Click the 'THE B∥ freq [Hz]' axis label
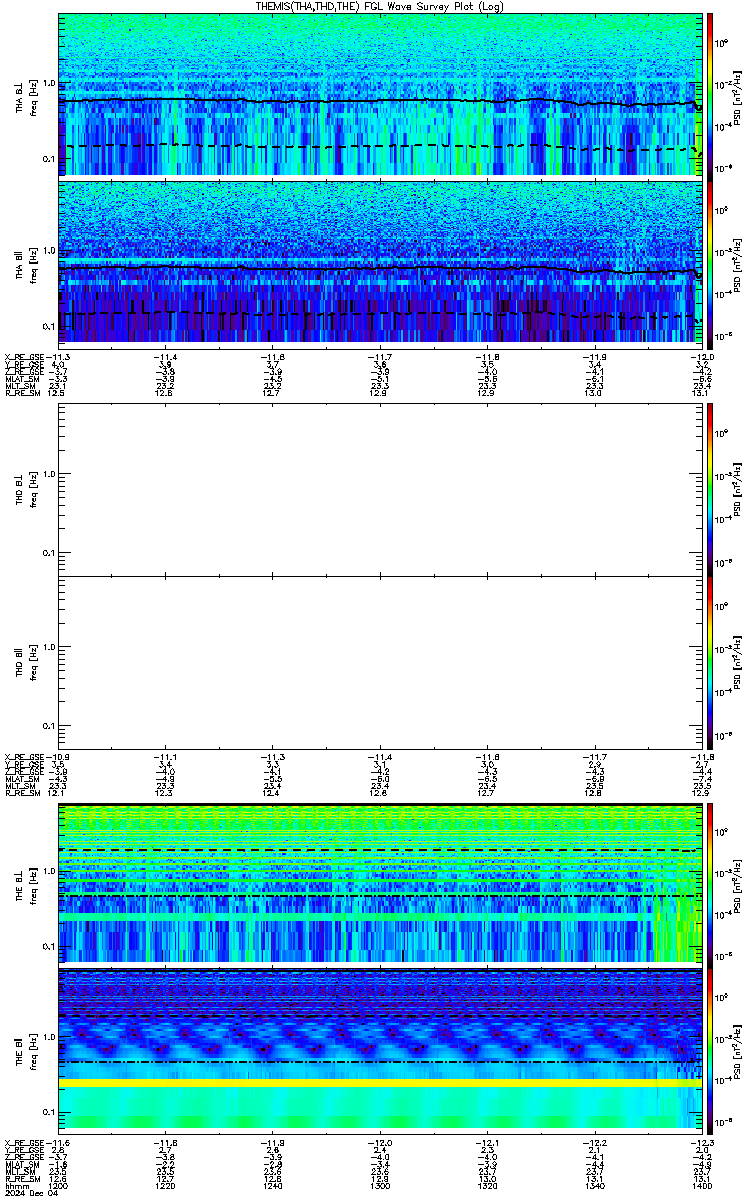Image resolution: width=750 pixels, height=1200 pixels. point(26,1052)
